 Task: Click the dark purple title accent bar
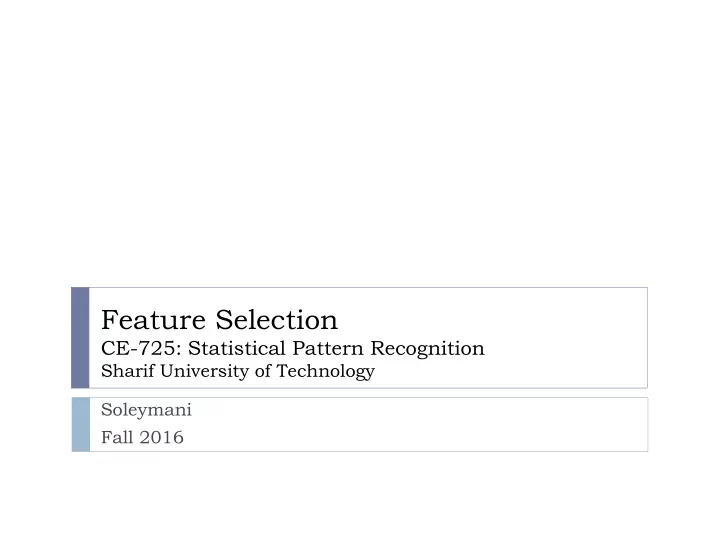tap(80, 338)
